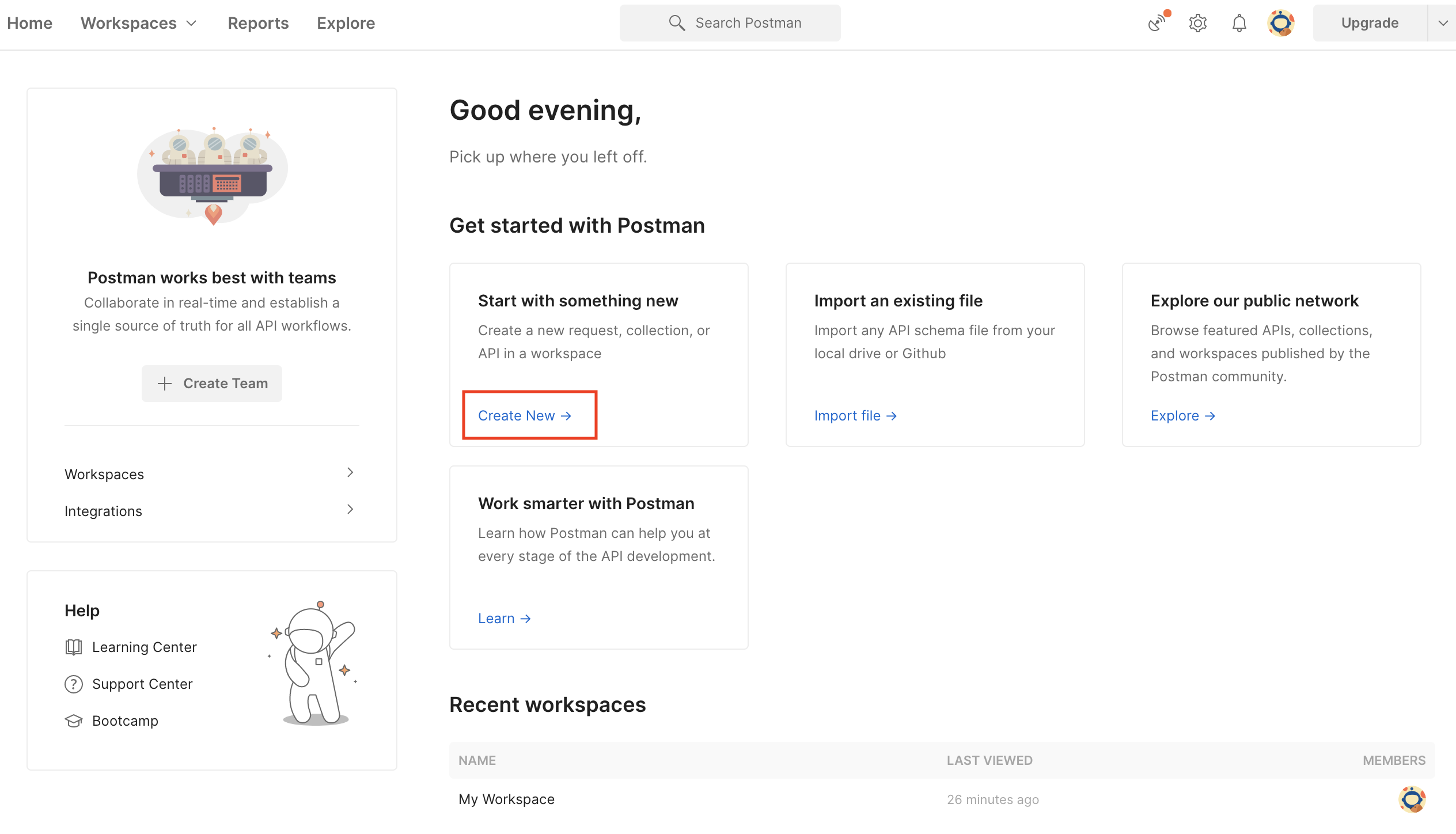Click the MEMBERS column header
Viewport: 1456px width, 834px height.
[1394, 760]
